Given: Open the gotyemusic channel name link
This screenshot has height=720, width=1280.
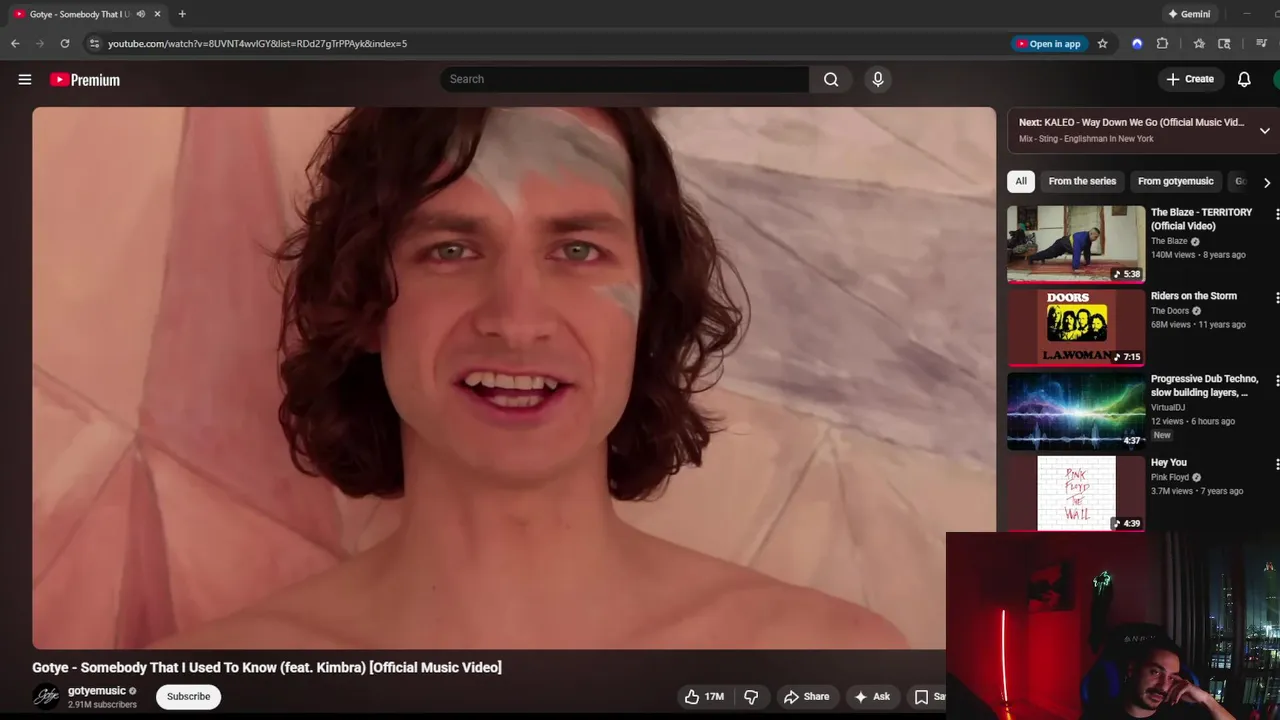Looking at the screenshot, I should pos(97,691).
